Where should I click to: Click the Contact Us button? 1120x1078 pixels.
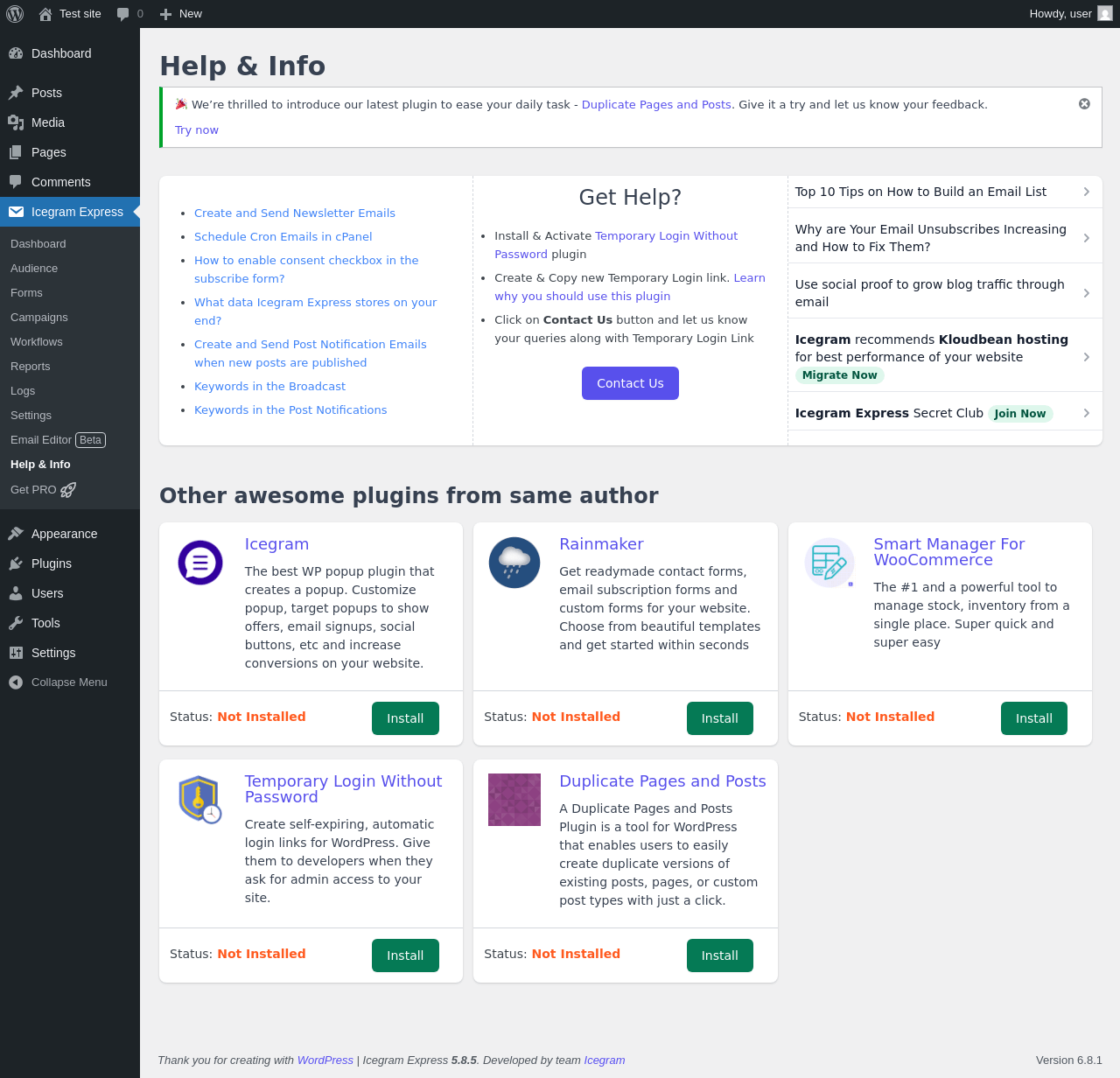pyautogui.click(x=630, y=383)
